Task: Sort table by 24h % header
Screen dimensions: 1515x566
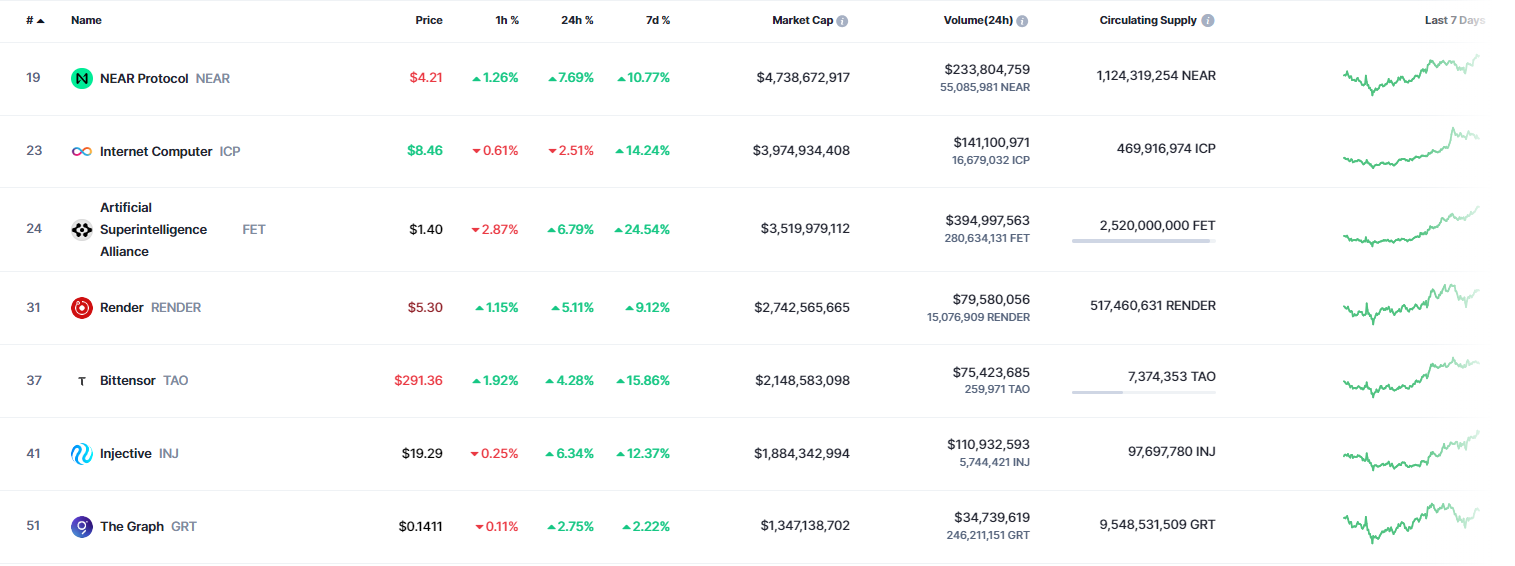Action: [x=577, y=20]
